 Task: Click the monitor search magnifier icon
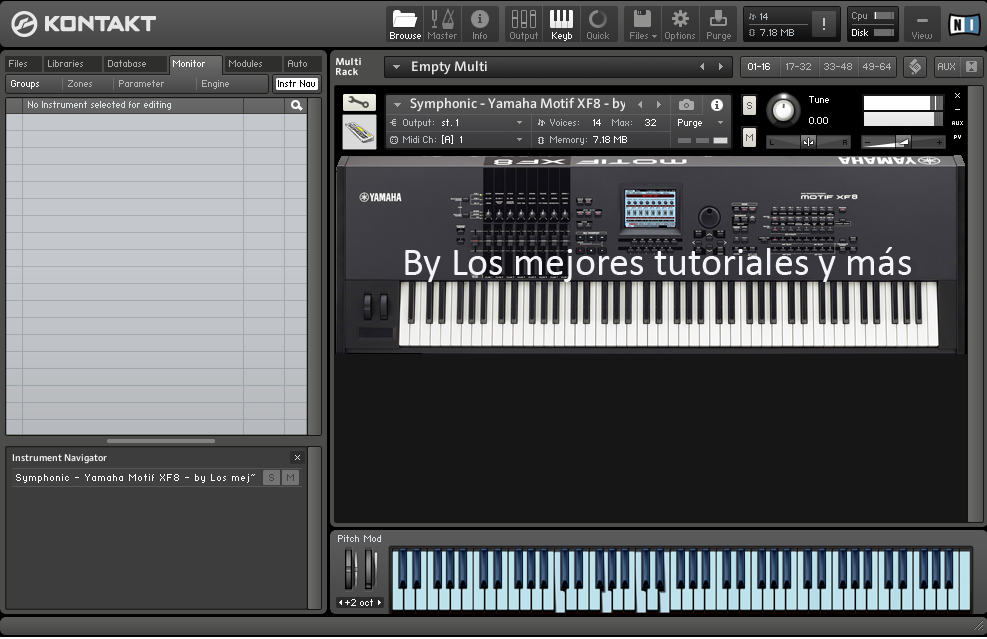tap(296, 105)
